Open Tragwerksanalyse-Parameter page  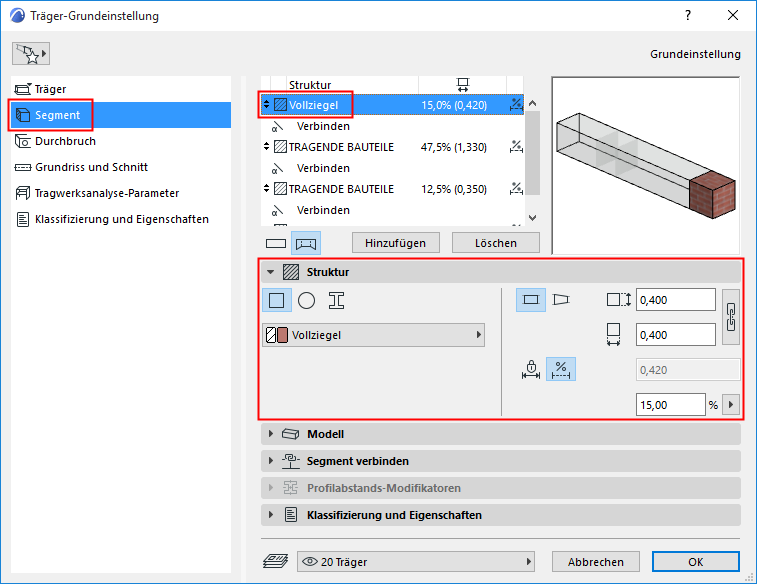point(121,193)
